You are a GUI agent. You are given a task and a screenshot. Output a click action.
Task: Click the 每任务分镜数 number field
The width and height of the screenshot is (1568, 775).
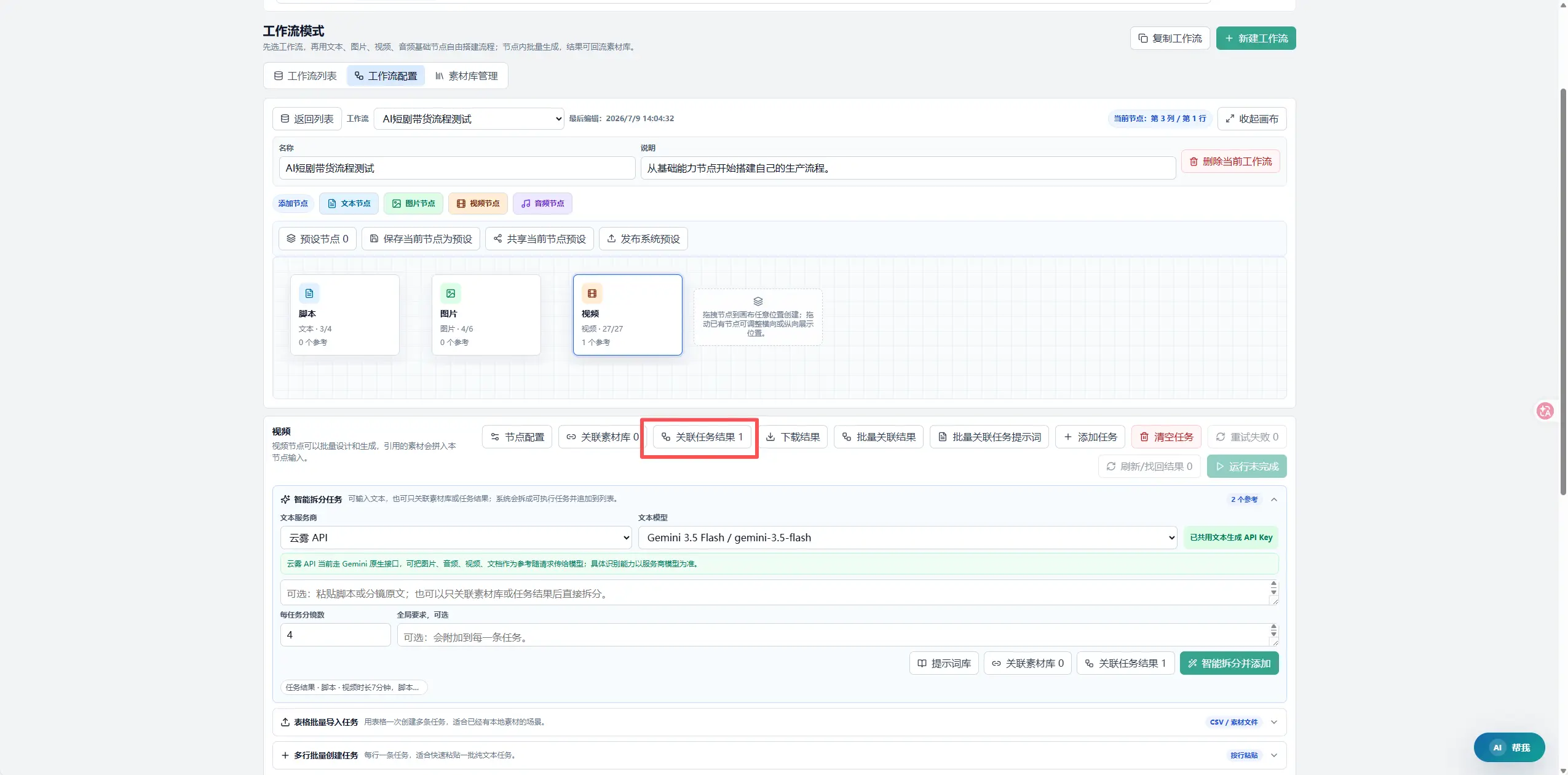335,635
